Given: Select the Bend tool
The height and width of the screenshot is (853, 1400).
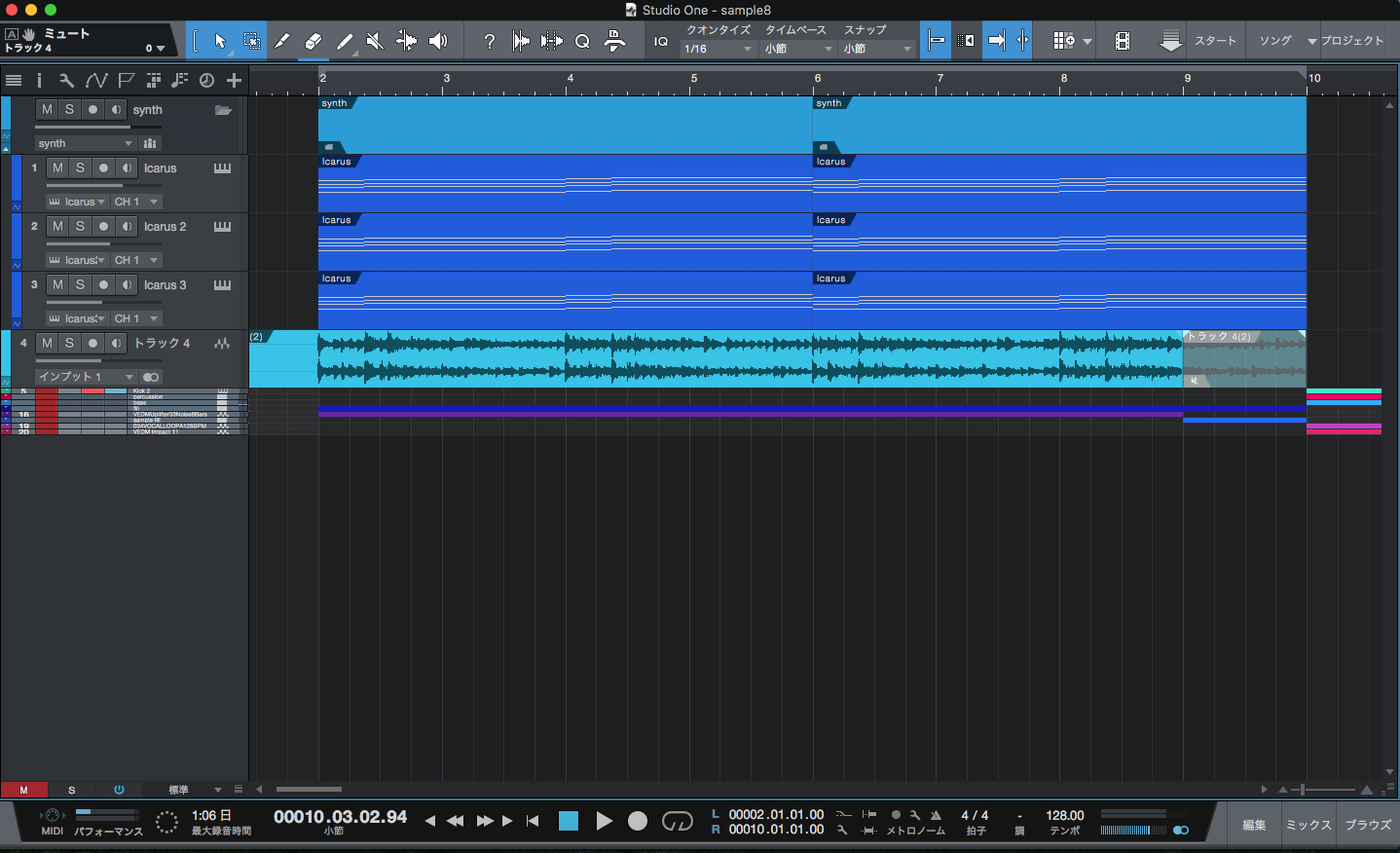Looking at the screenshot, I should (x=407, y=41).
